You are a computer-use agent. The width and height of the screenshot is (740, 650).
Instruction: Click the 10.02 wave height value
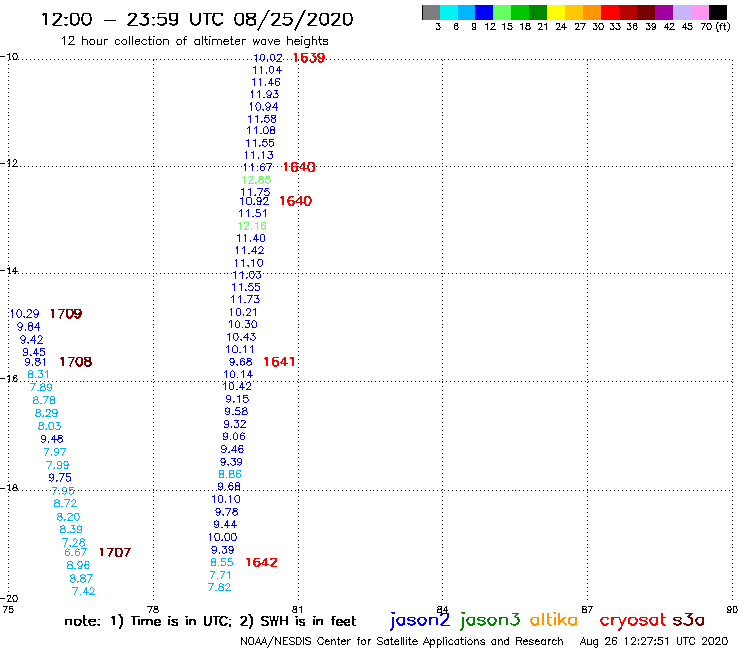[x=268, y=58]
